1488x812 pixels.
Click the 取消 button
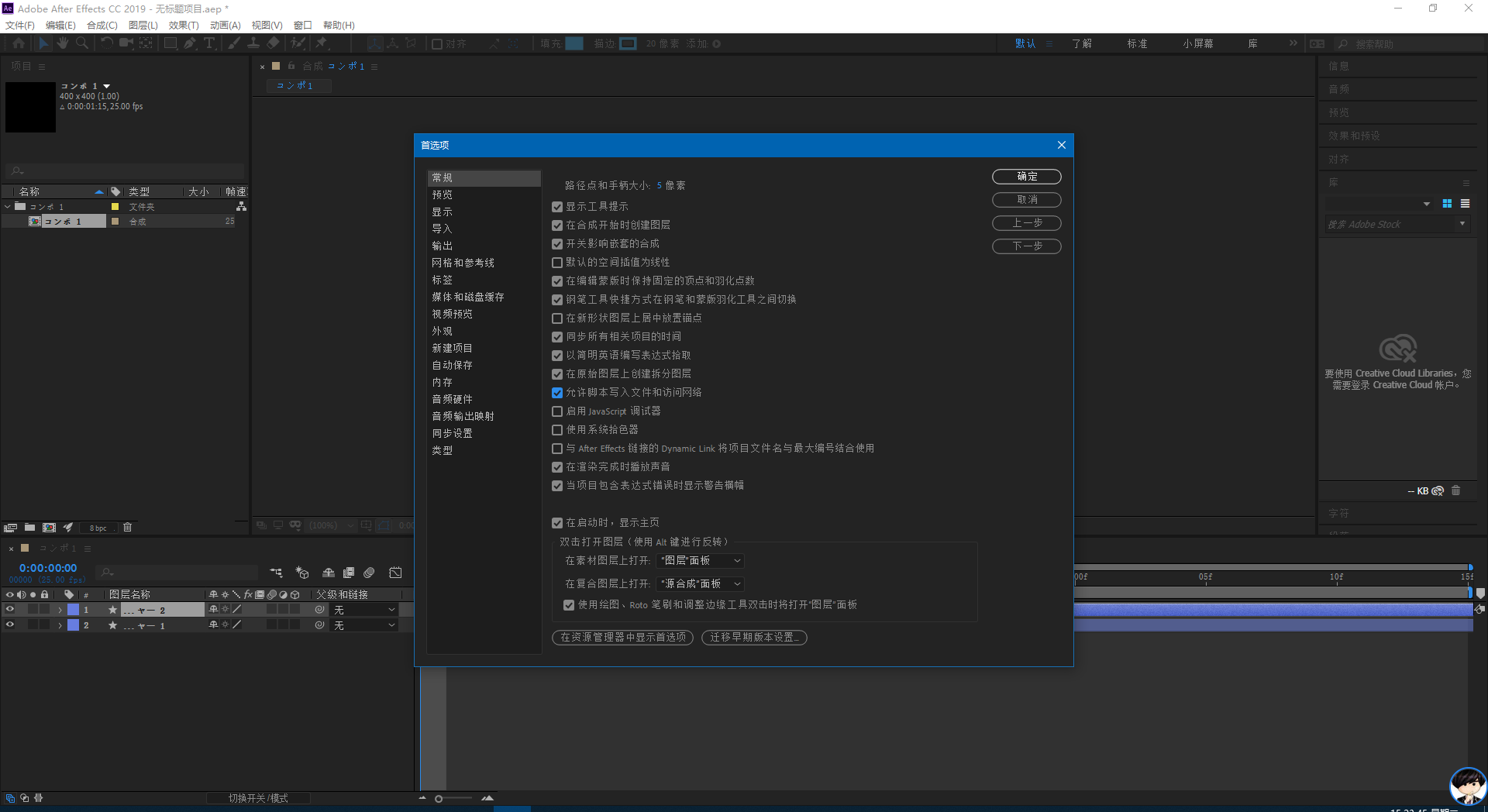(1027, 200)
